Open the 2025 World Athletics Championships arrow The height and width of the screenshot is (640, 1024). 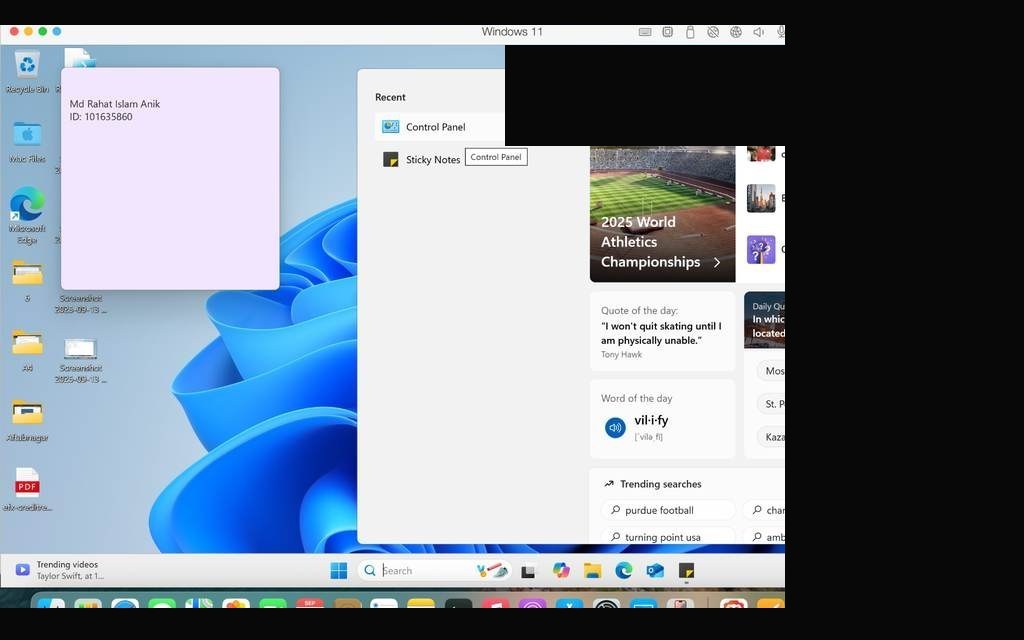click(717, 262)
